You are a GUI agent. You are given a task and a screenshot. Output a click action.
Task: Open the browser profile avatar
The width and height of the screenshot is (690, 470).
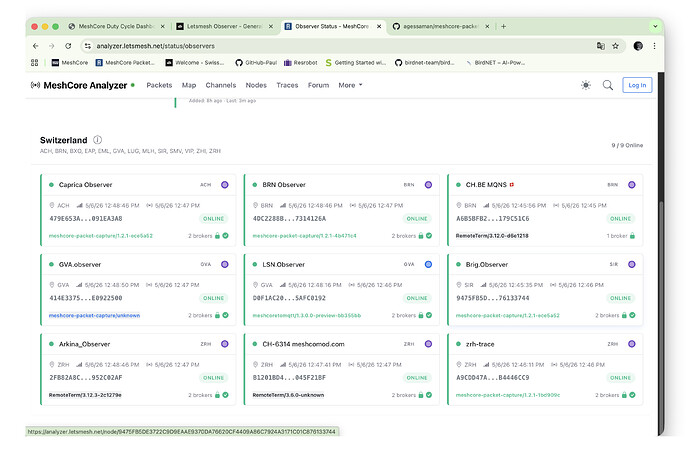pyautogui.click(x=638, y=46)
